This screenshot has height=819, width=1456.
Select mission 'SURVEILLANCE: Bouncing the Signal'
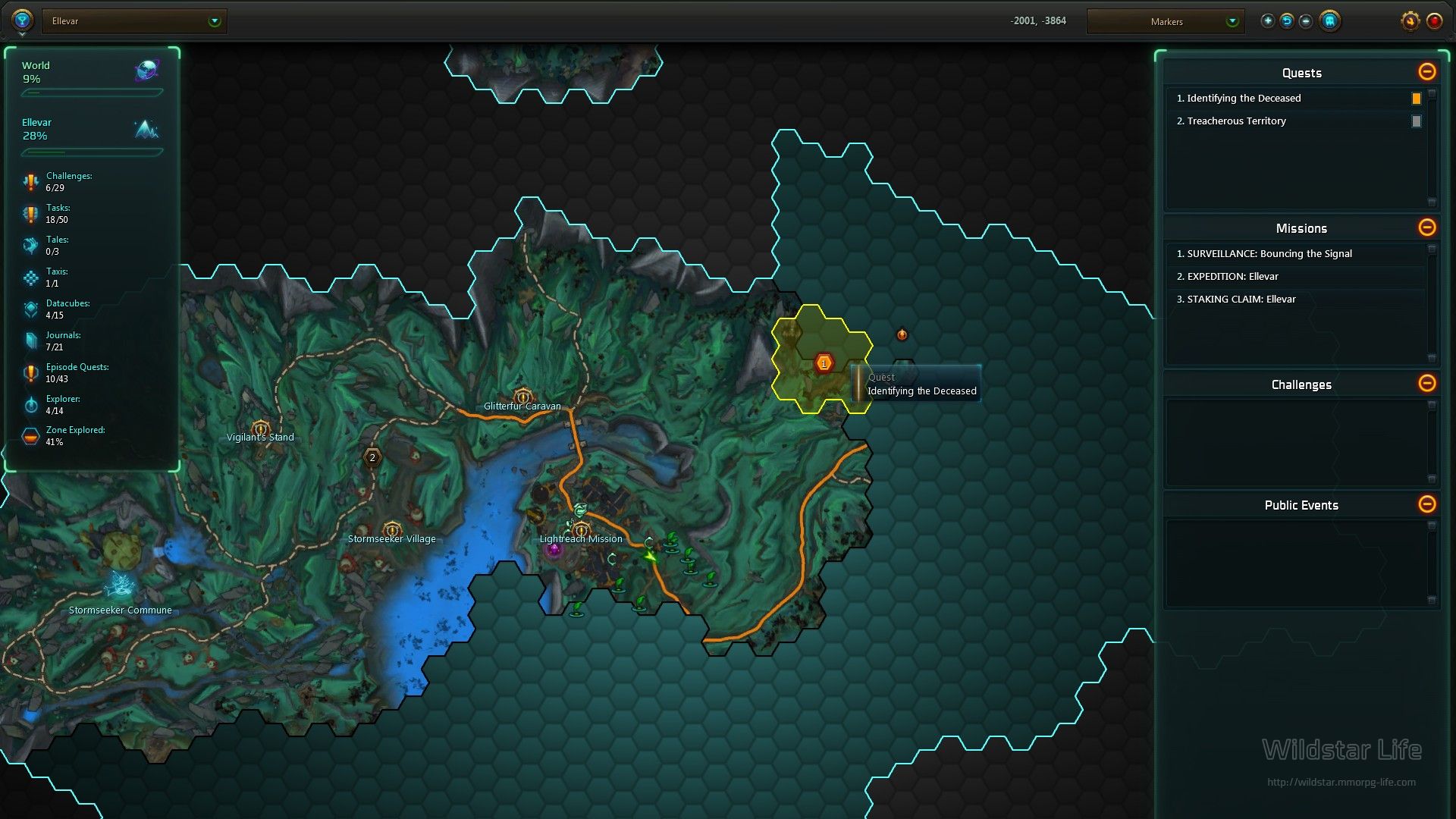[x=1295, y=254]
